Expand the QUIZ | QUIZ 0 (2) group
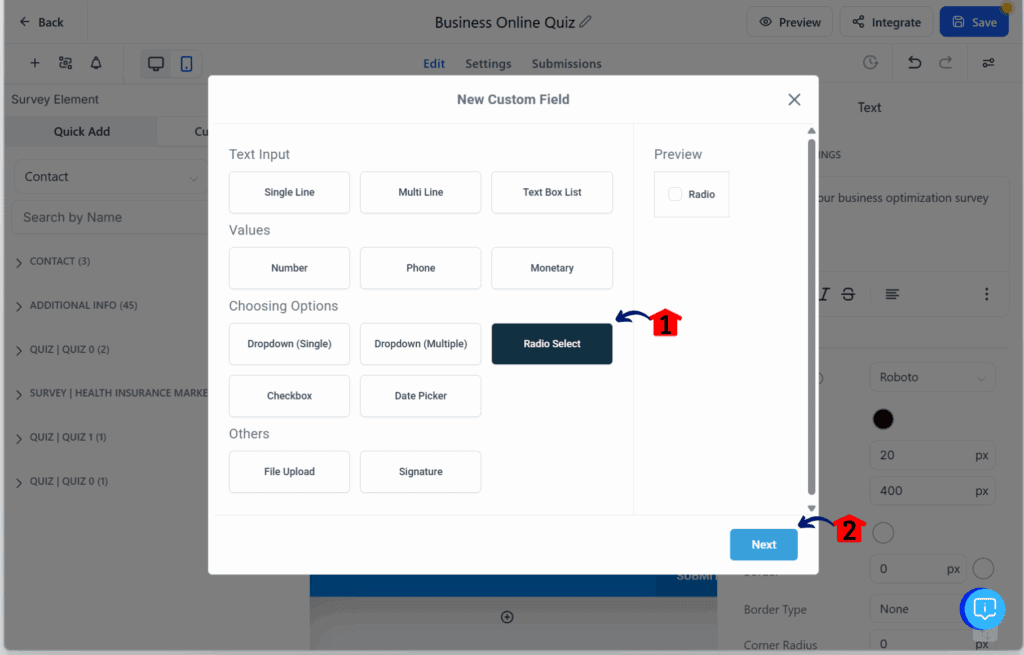 [x=63, y=349]
